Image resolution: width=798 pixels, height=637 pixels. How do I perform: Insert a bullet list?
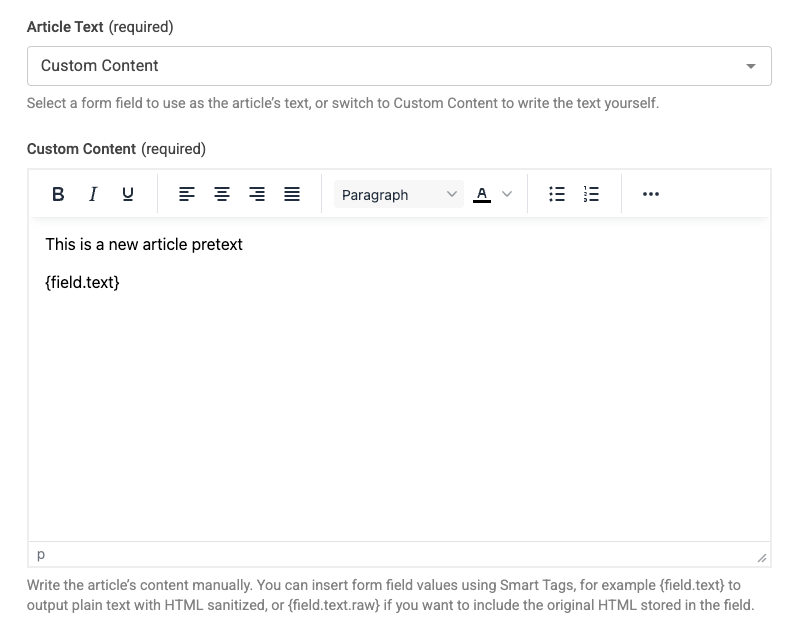(x=557, y=194)
